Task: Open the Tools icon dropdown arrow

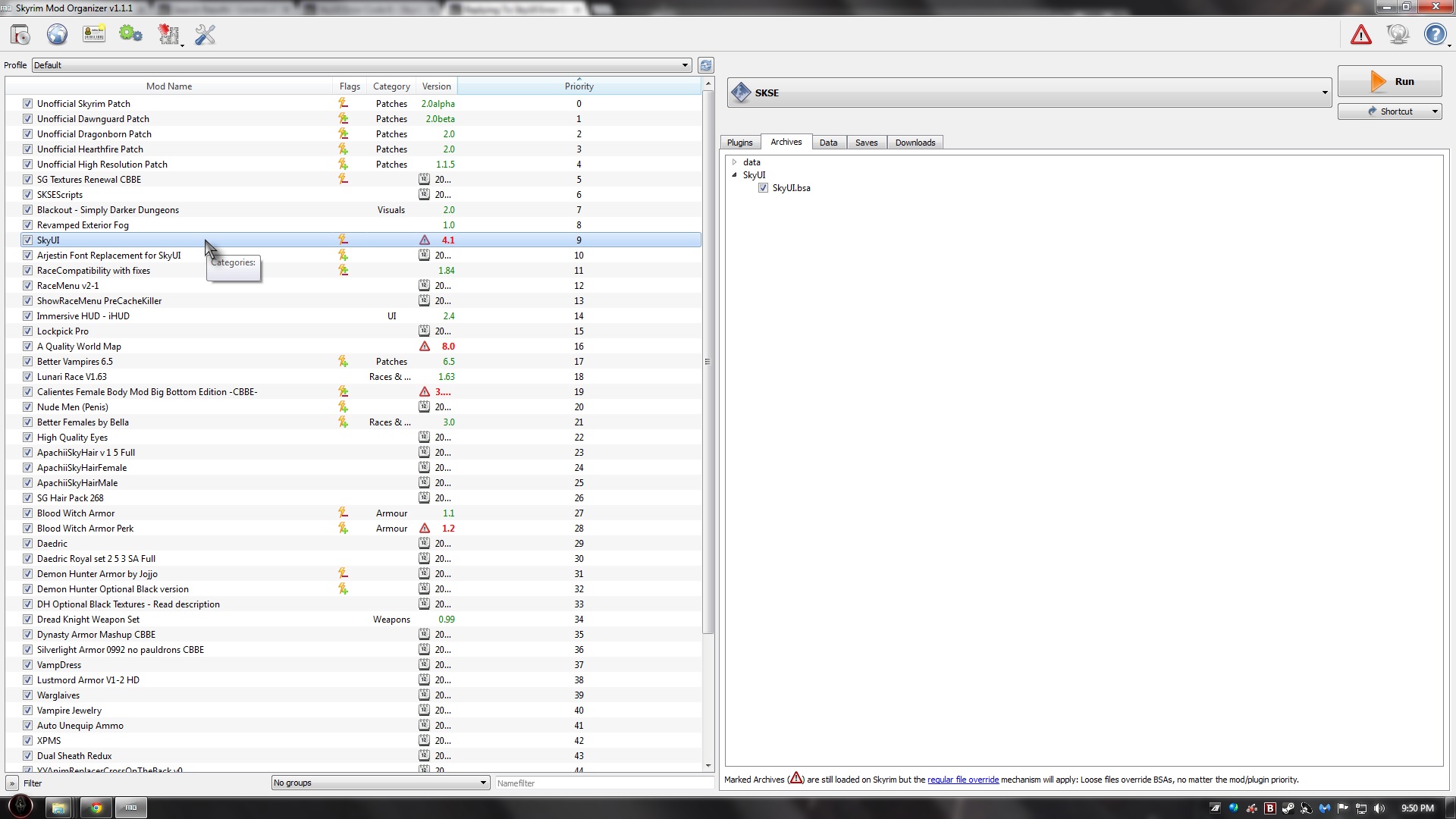Action: pos(182,45)
